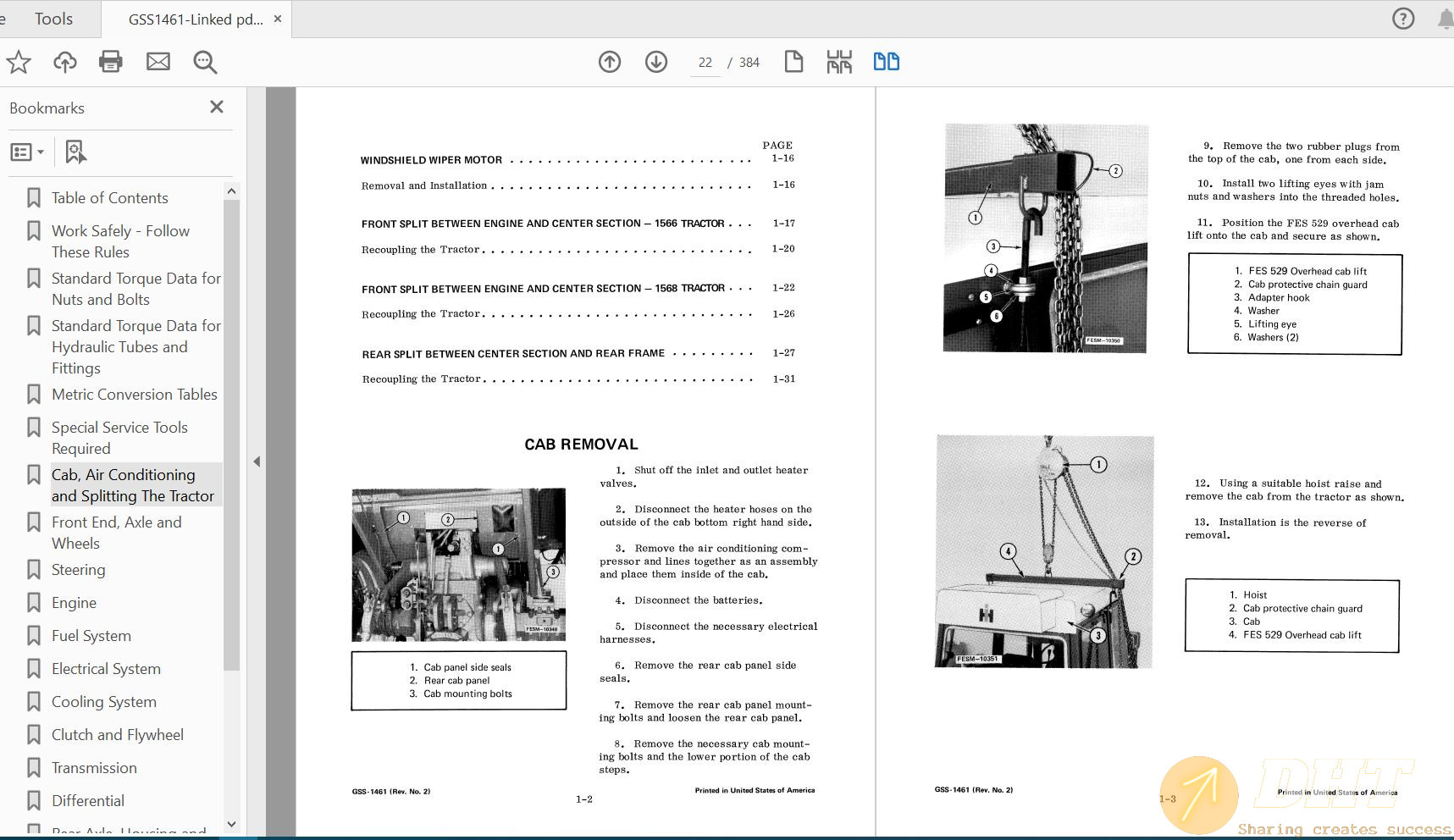Open the find text magnifier tool
The image size is (1454, 840).
coord(205,62)
